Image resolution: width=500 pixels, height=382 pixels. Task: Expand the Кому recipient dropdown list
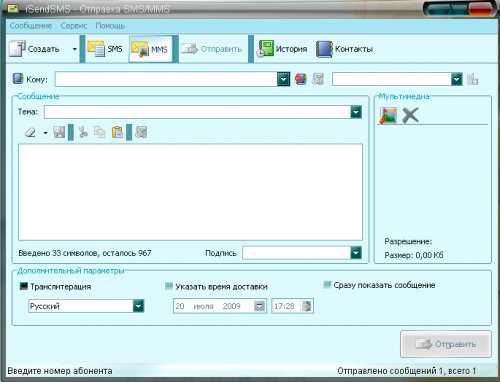click(283, 79)
